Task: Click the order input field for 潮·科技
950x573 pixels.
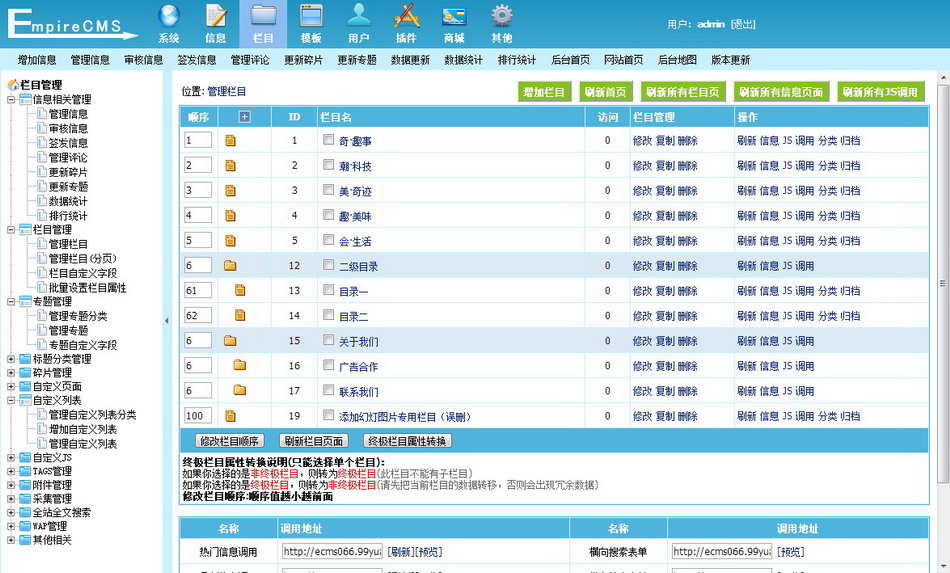Action: pos(198,165)
